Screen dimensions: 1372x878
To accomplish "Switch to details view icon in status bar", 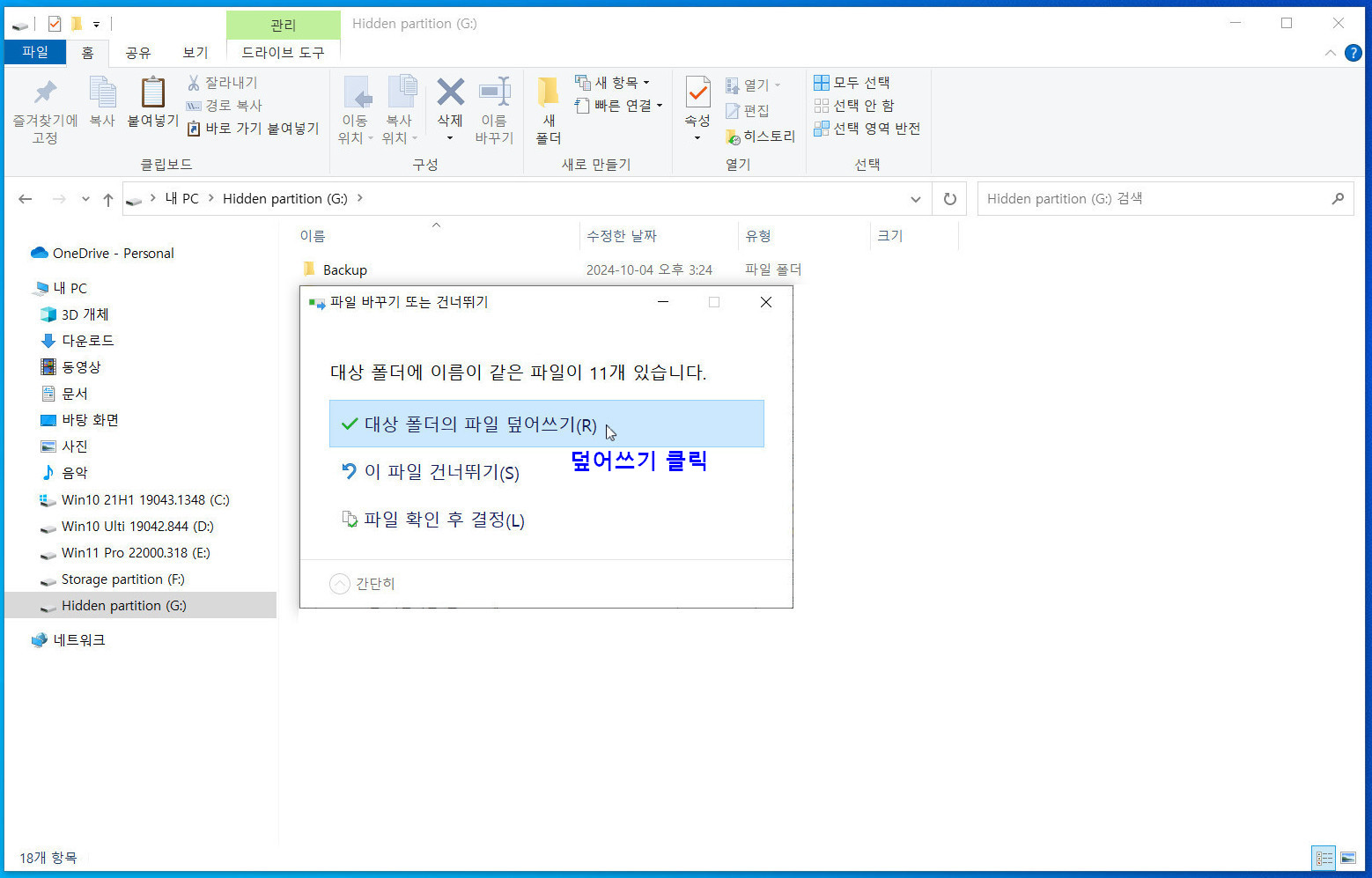I will pyautogui.click(x=1324, y=858).
